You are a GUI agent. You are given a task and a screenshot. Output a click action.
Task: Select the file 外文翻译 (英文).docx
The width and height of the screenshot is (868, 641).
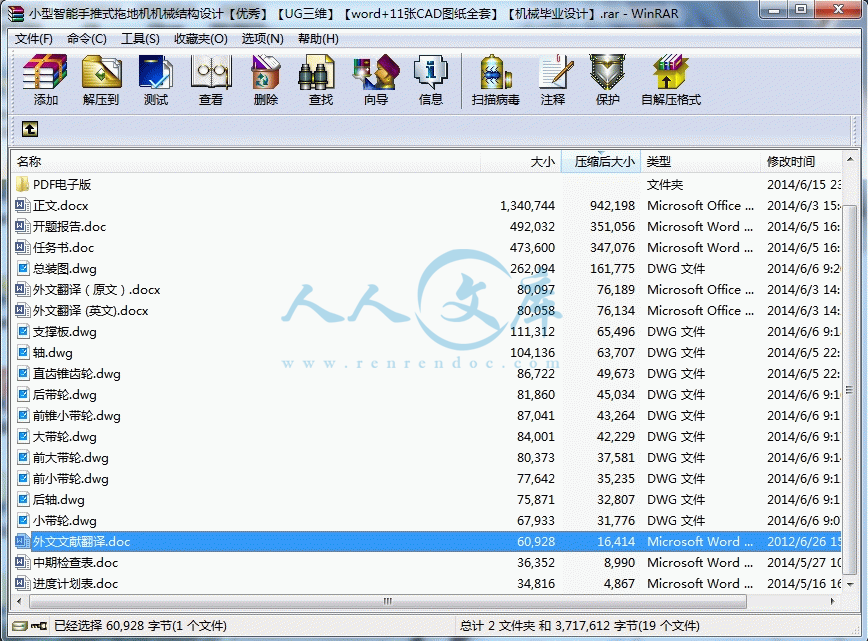point(91,311)
